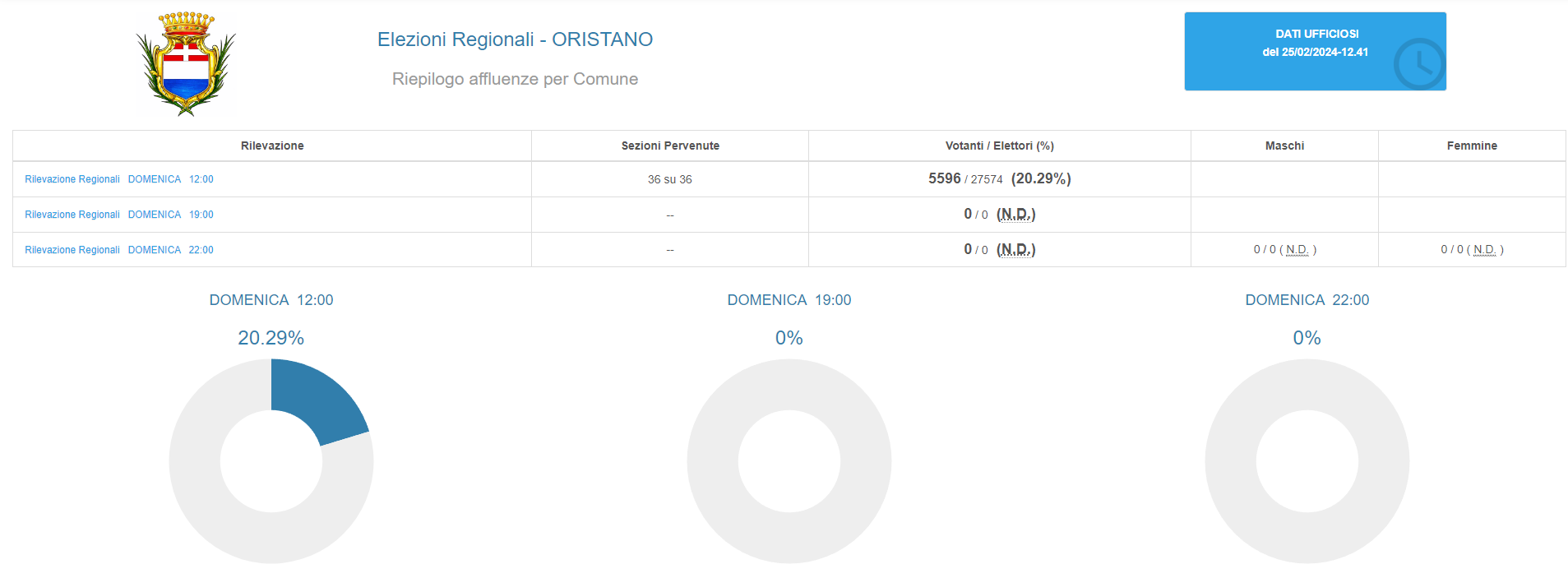Image resolution: width=1568 pixels, height=578 pixels.
Task: Click the '36 su 36' sections cell
Action: (x=670, y=179)
